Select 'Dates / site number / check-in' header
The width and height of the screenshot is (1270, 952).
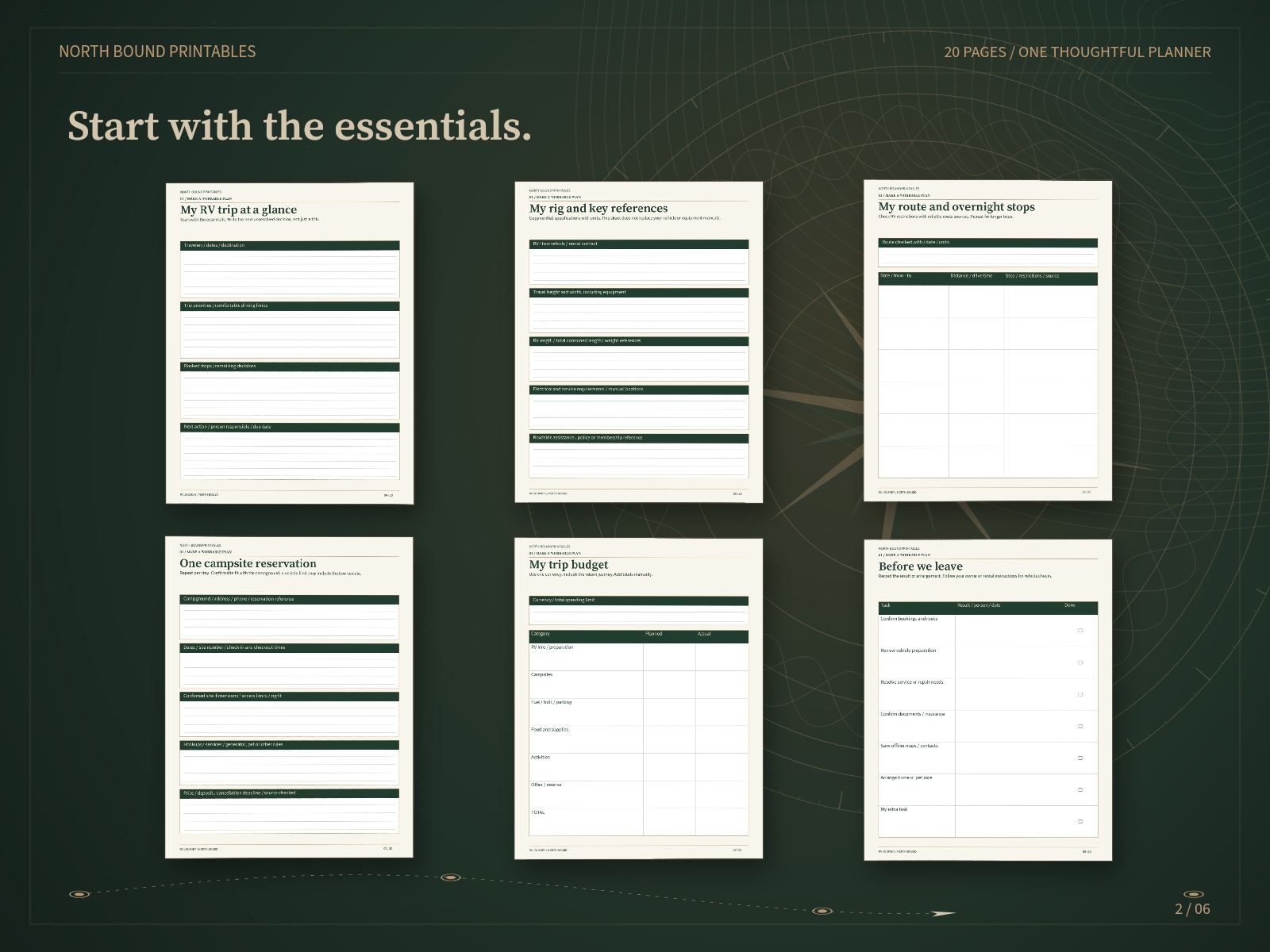tap(290, 648)
